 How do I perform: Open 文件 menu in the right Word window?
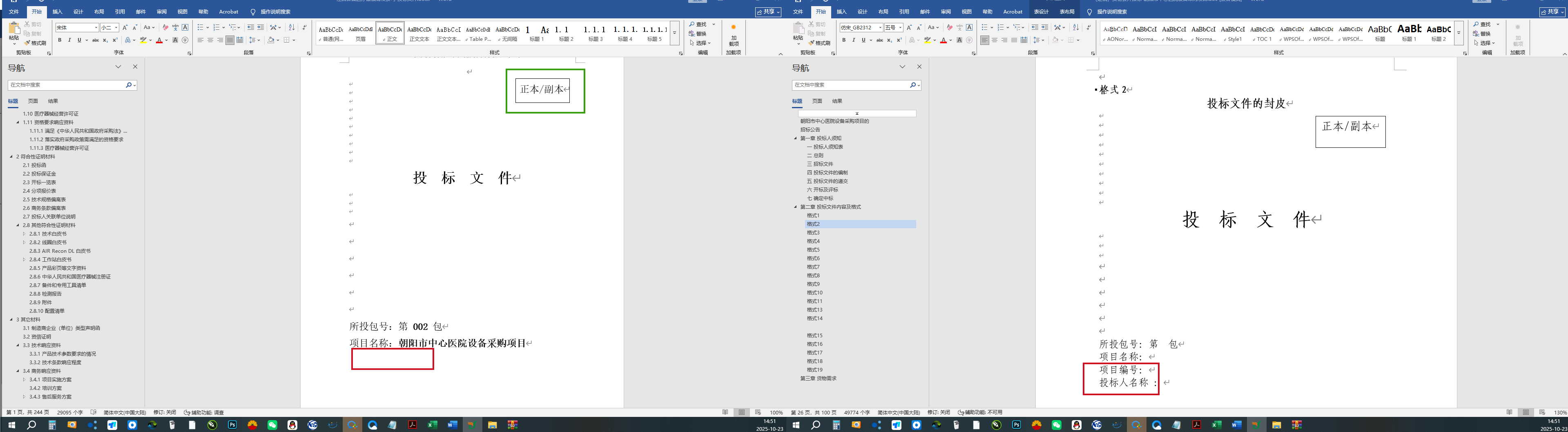798,11
